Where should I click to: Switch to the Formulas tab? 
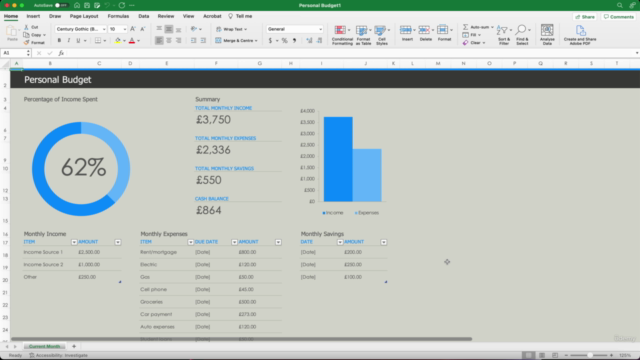(118, 16)
